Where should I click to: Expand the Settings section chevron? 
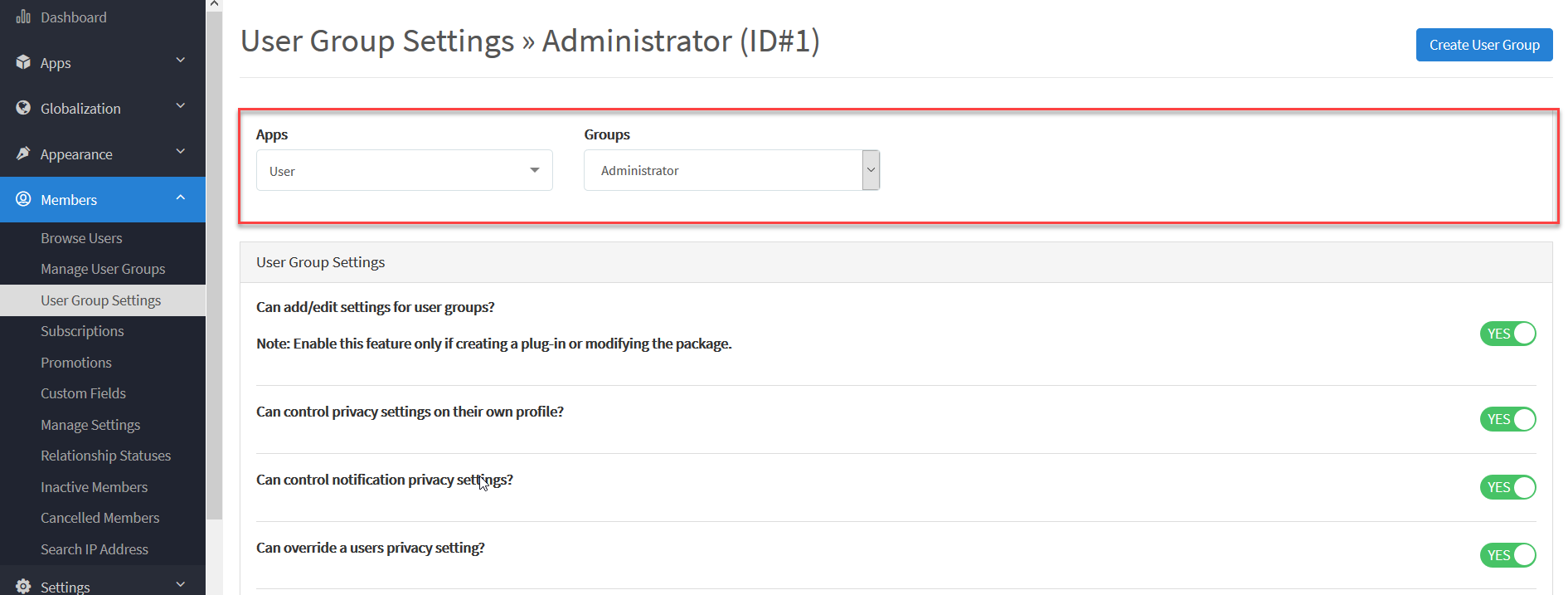coord(181,583)
